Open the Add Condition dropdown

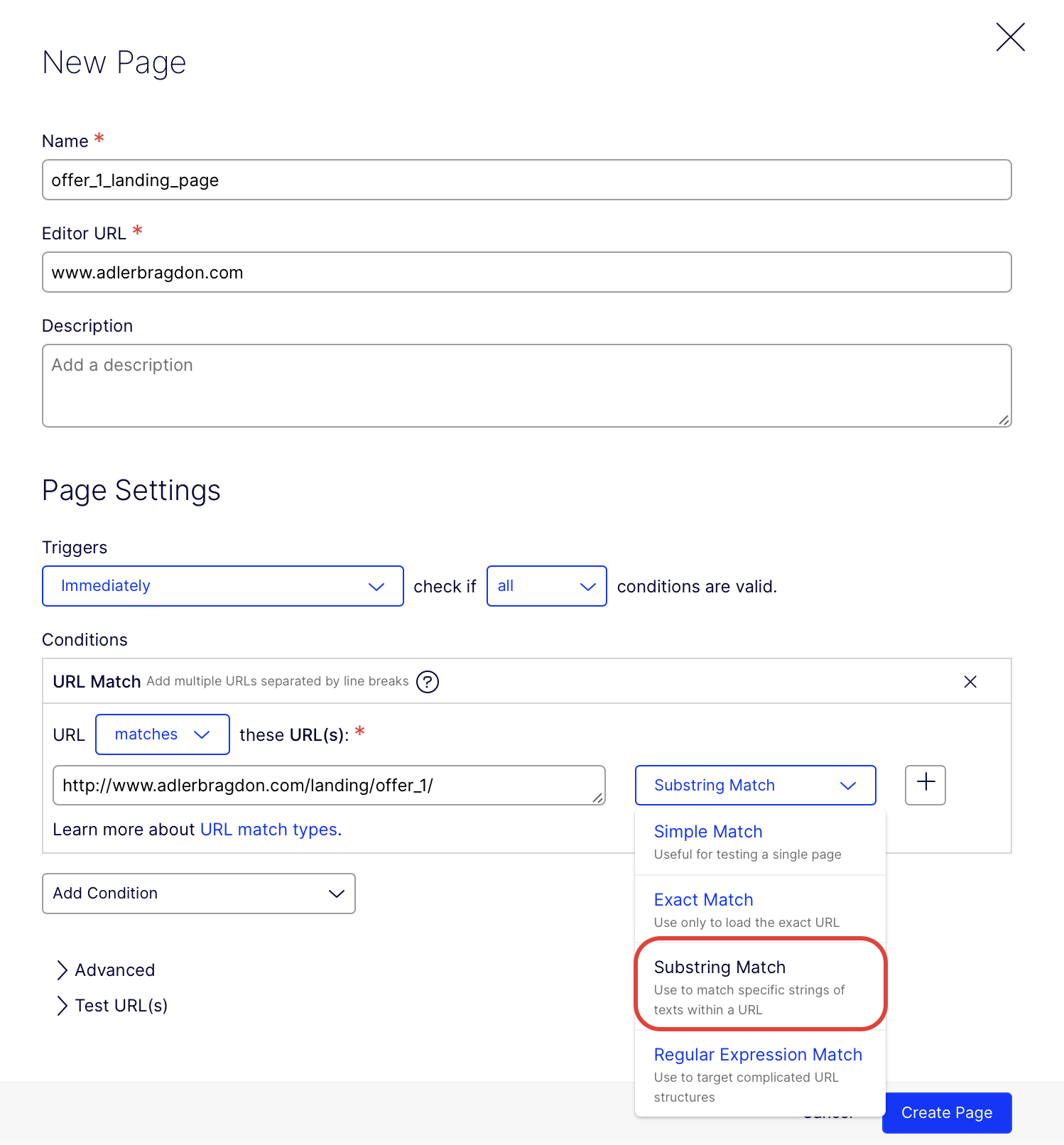coord(199,894)
